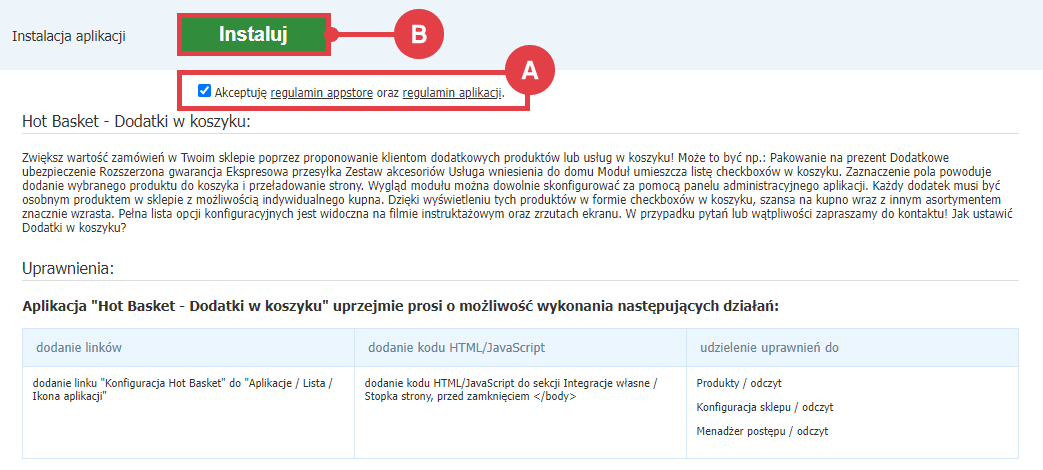Click the 'Menadżer postępu / odczyt' permission entry
The width and height of the screenshot is (1043, 470).
762,431
